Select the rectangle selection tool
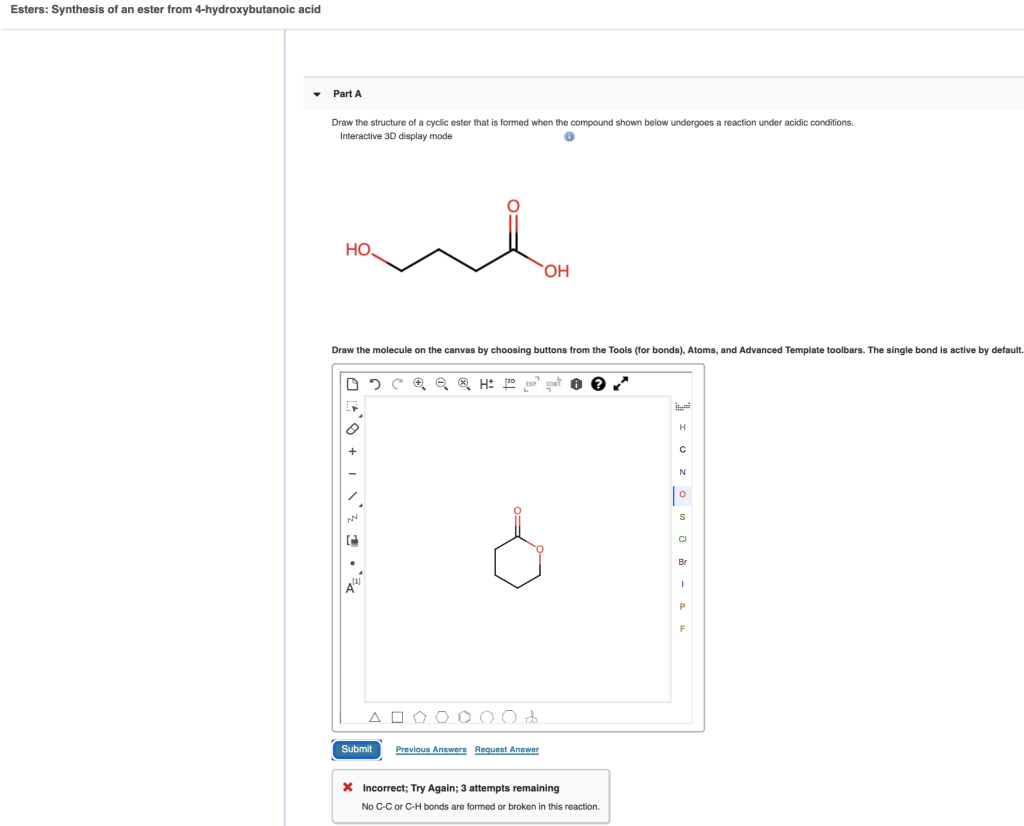This screenshot has height=826, width=1024. pyautogui.click(x=350, y=408)
